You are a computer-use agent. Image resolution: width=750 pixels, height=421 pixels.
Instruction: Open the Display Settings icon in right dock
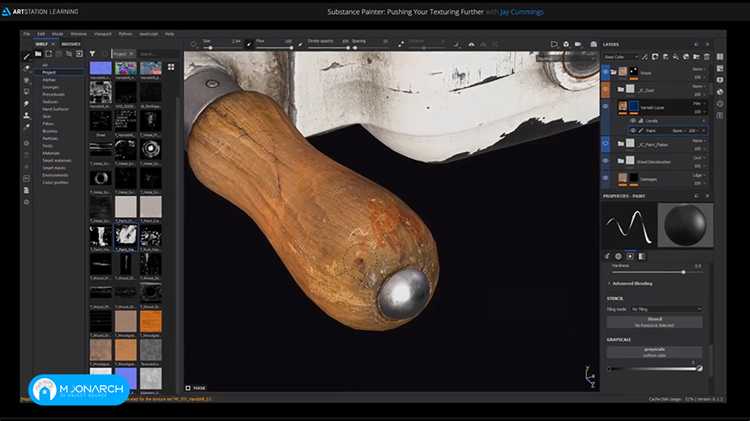coord(720,80)
